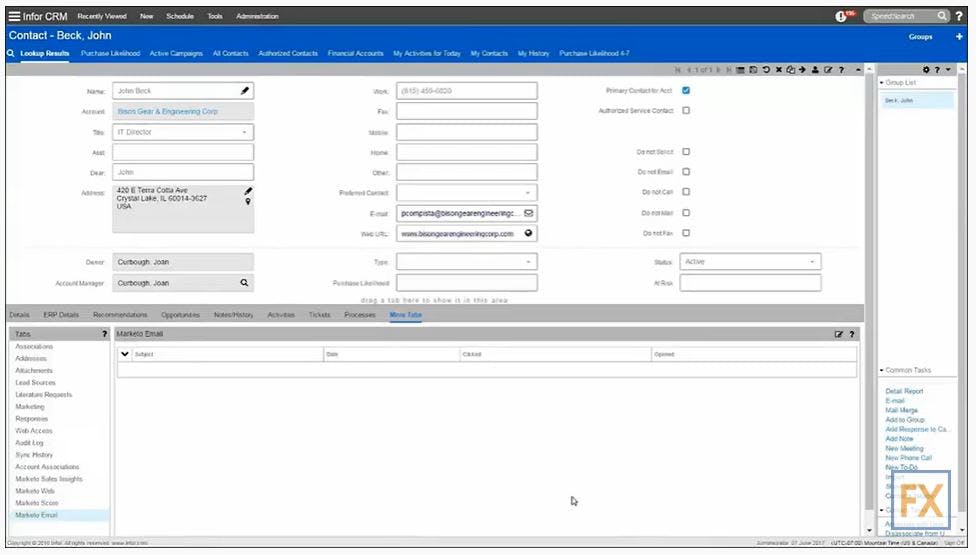Open the Title dropdown
The width and height of the screenshot is (976, 555).
(x=244, y=133)
